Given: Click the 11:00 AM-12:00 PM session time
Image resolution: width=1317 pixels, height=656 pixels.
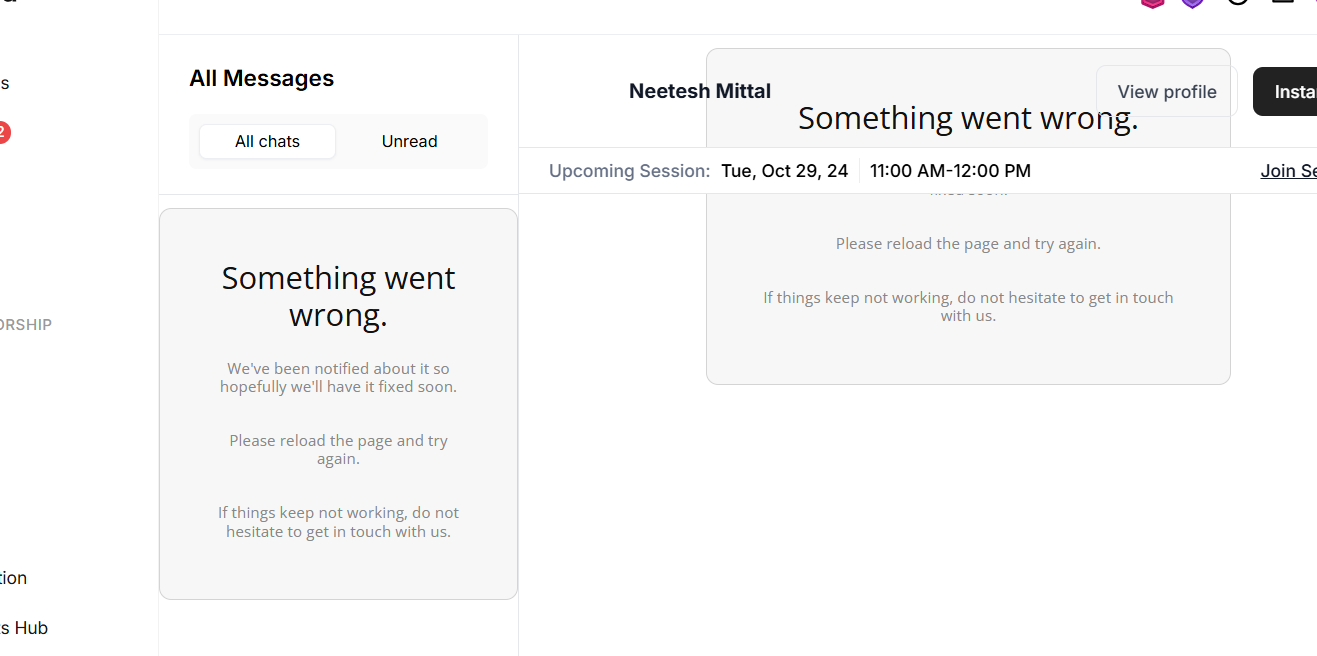Looking at the screenshot, I should pos(950,171).
